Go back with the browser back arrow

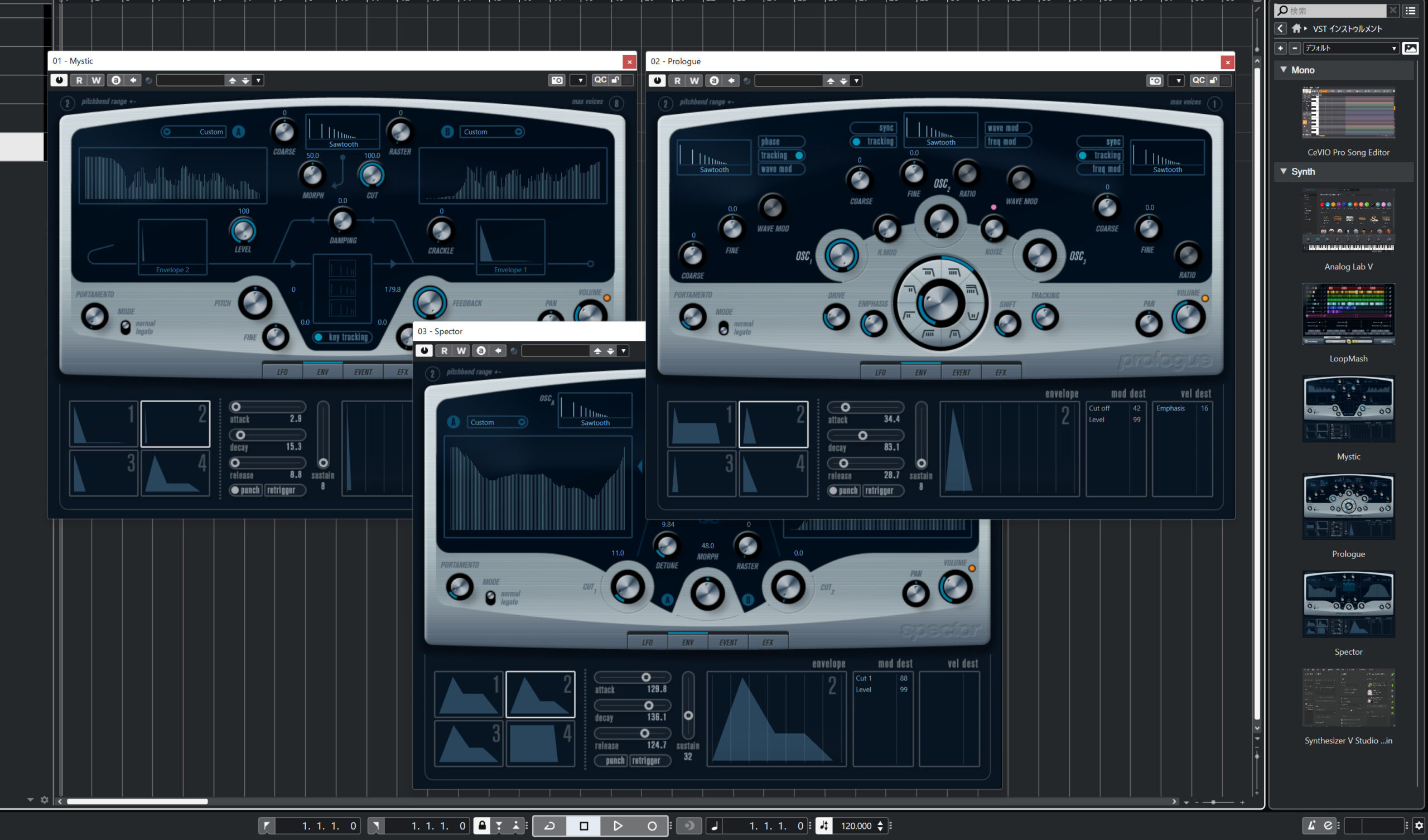tap(1280, 28)
